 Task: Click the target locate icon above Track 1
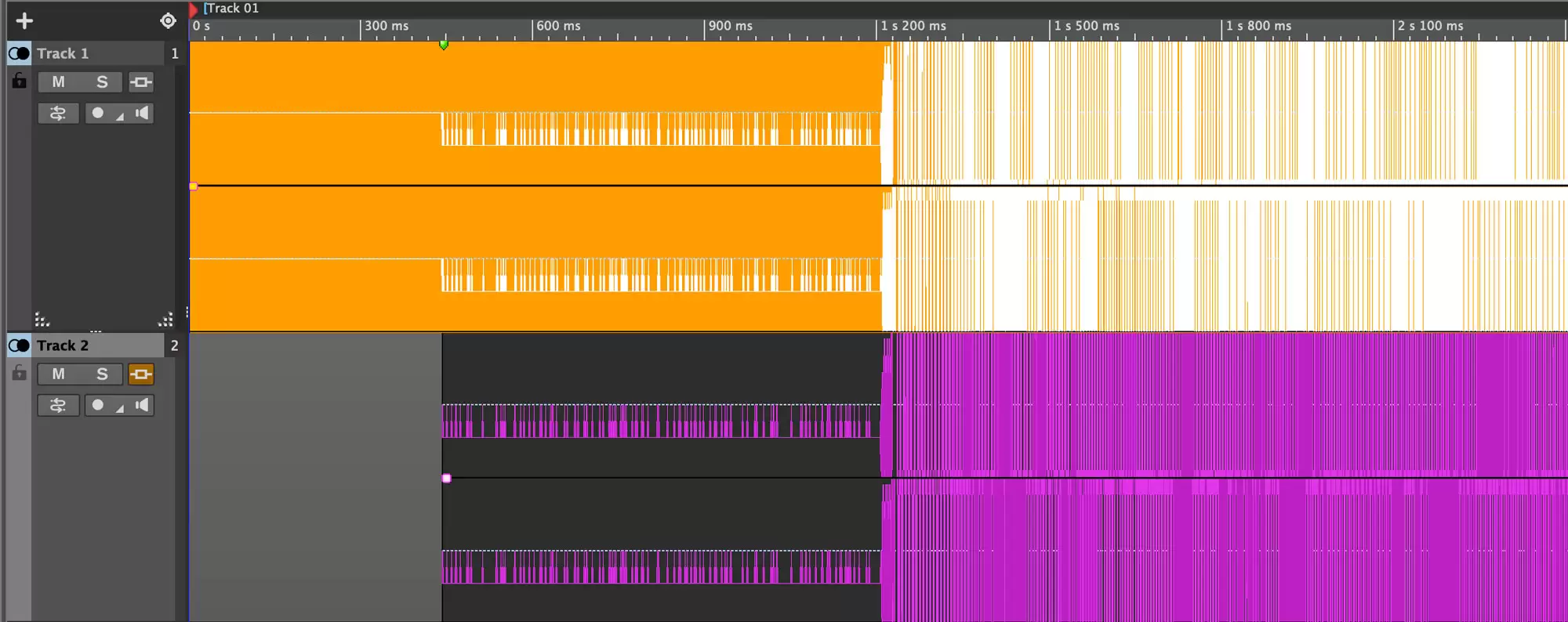(168, 21)
